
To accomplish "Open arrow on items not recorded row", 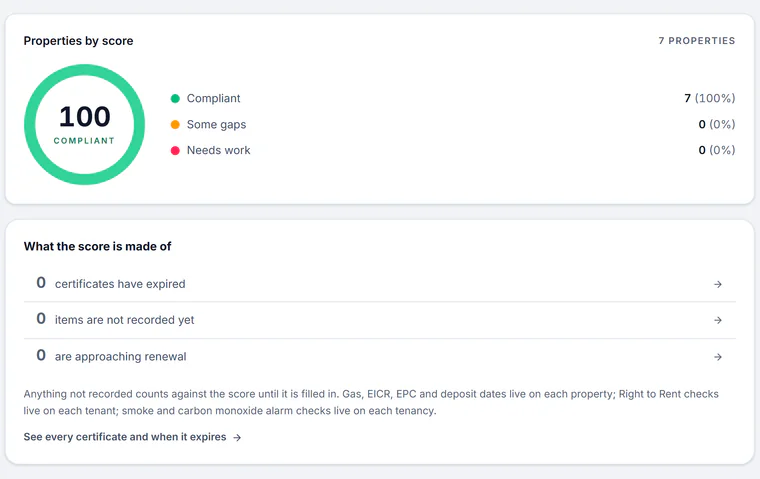I will [718, 320].
